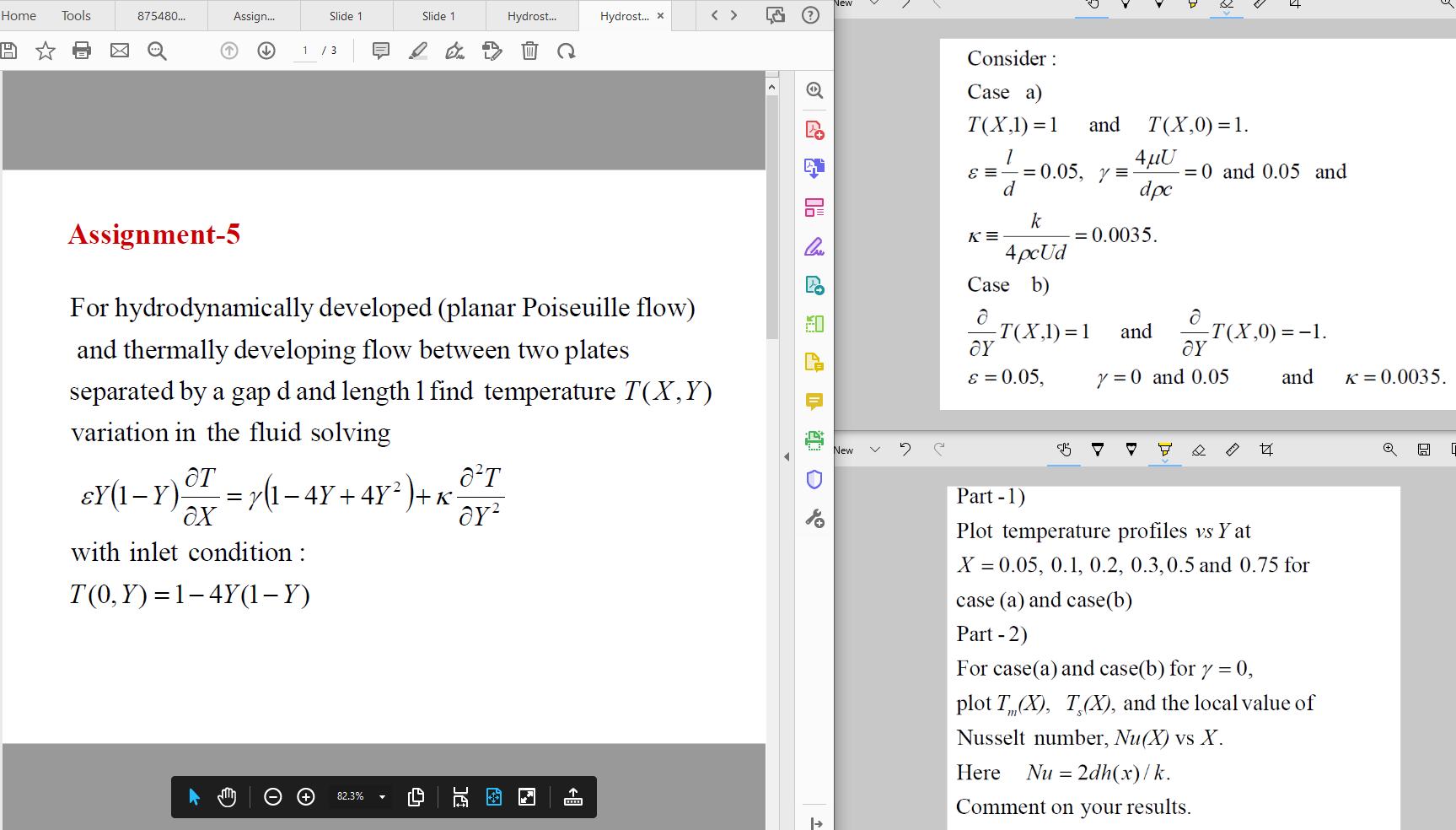1456x830 pixels.
Task: Go to the previous page with up arrow
Action: coord(229,51)
